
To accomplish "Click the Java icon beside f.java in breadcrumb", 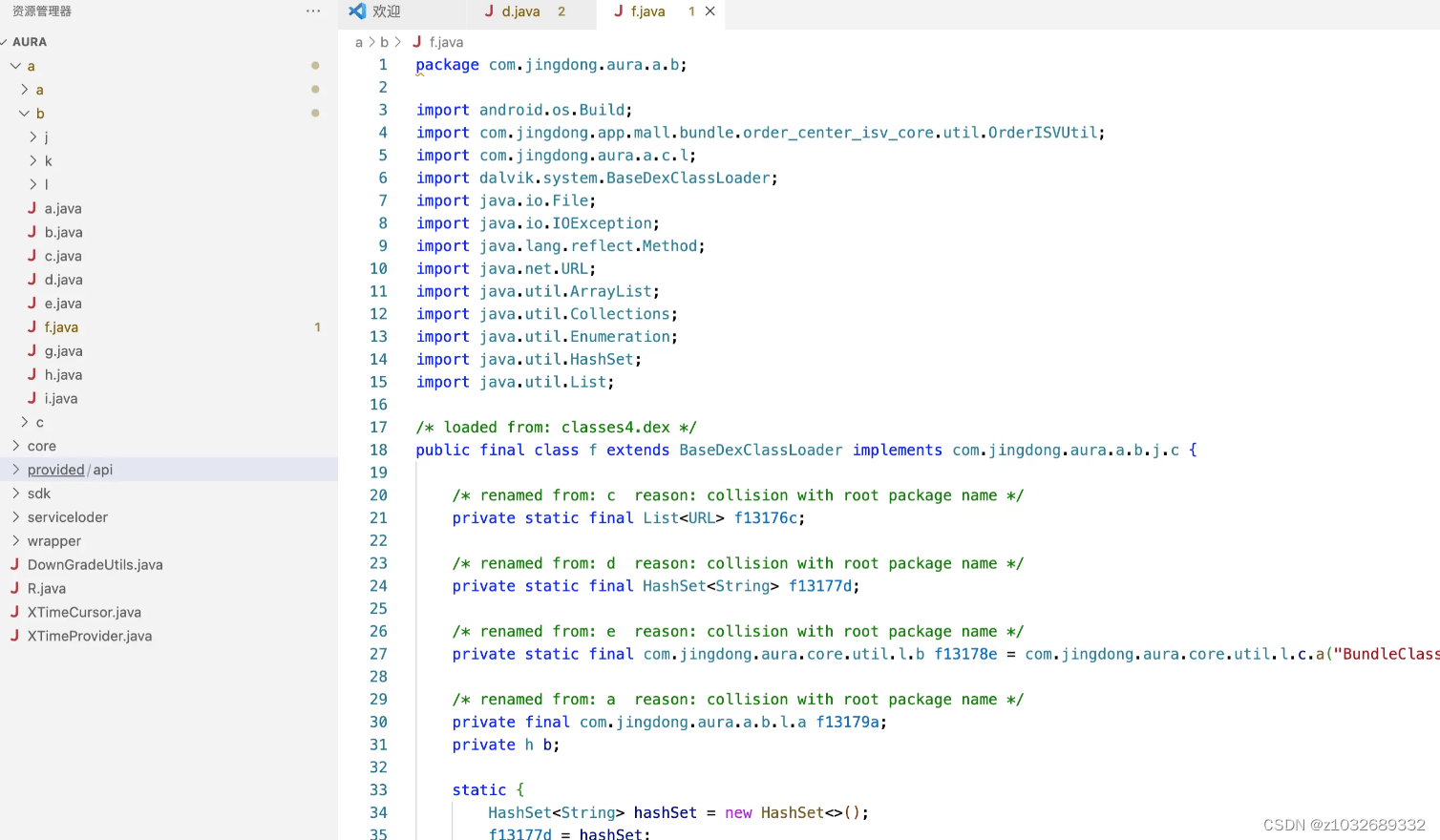I will coord(416,42).
